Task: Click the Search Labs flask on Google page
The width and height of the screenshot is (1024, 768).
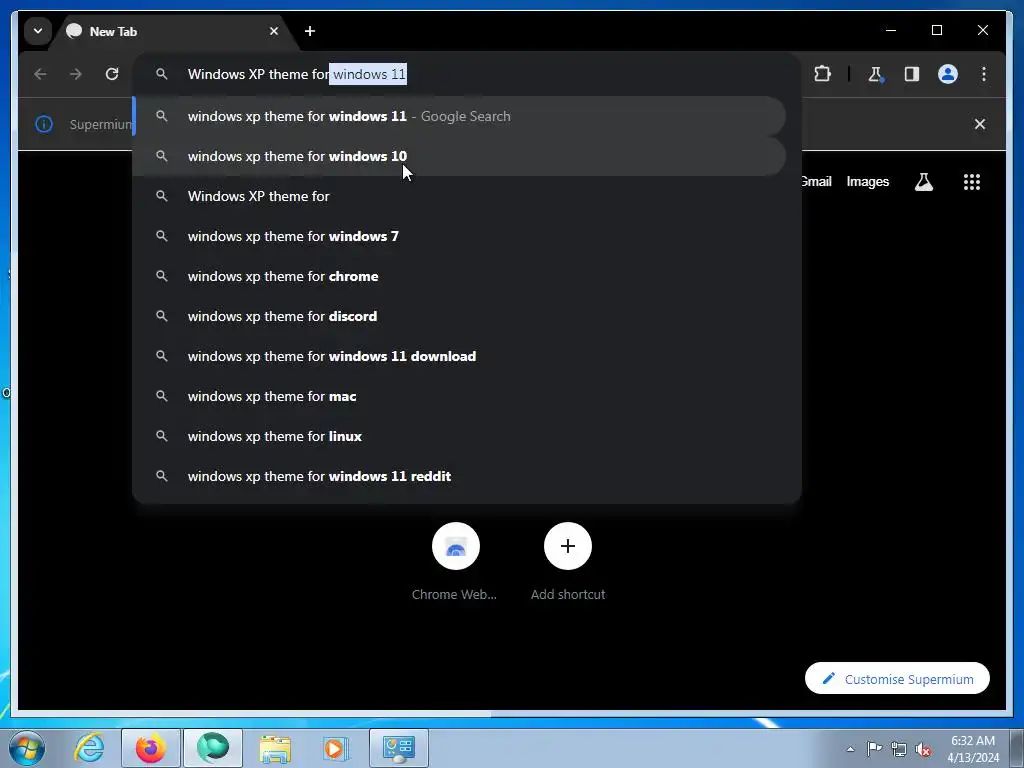Action: (923, 182)
